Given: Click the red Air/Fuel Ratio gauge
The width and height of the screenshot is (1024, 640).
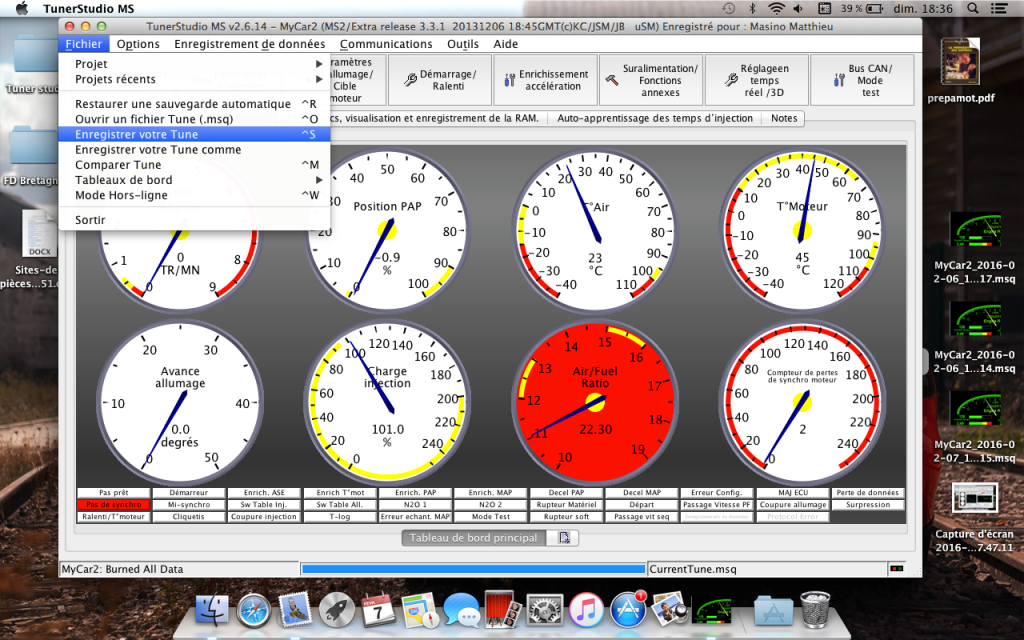Looking at the screenshot, I should 595,402.
